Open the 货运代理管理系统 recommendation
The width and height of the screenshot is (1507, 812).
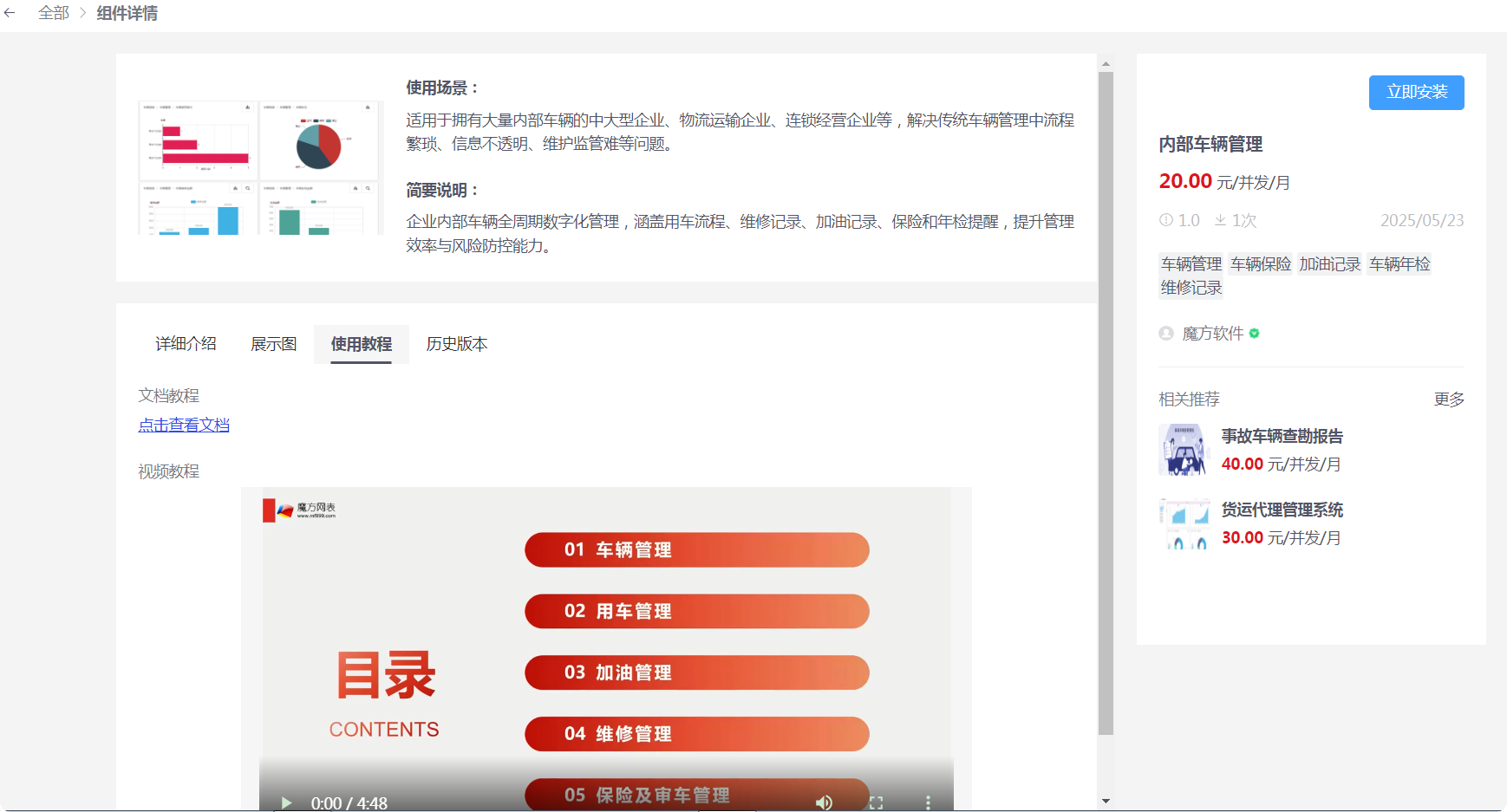coord(1282,510)
